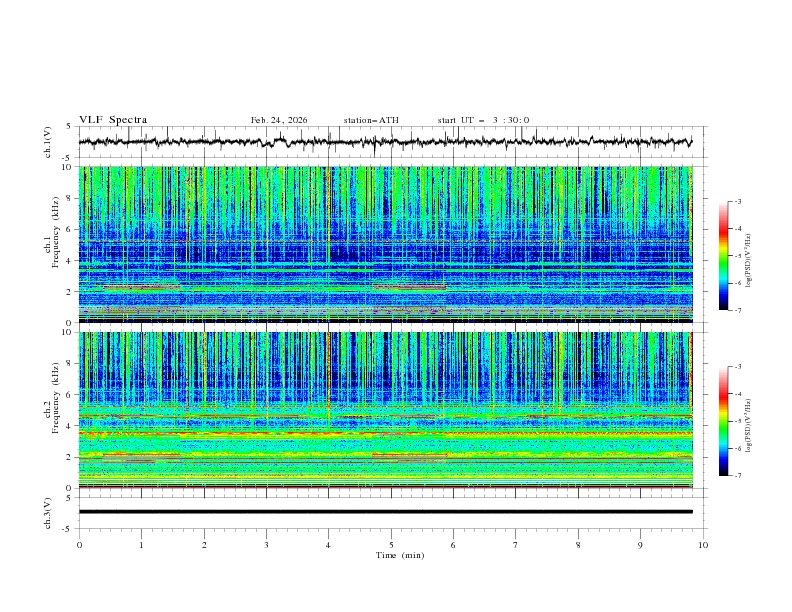Screen dimensions: 792x612
Task: Click the "ch.1(V)" axis label
Action: tap(48, 142)
